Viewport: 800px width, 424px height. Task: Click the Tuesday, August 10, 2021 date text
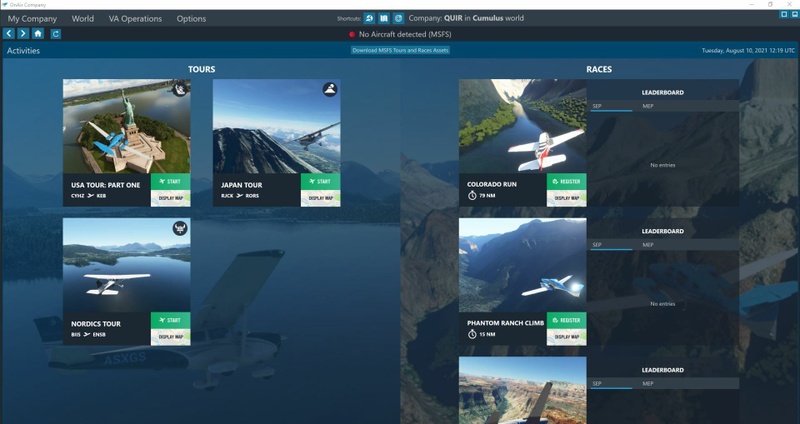pyautogui.click(x=748, y=51)
